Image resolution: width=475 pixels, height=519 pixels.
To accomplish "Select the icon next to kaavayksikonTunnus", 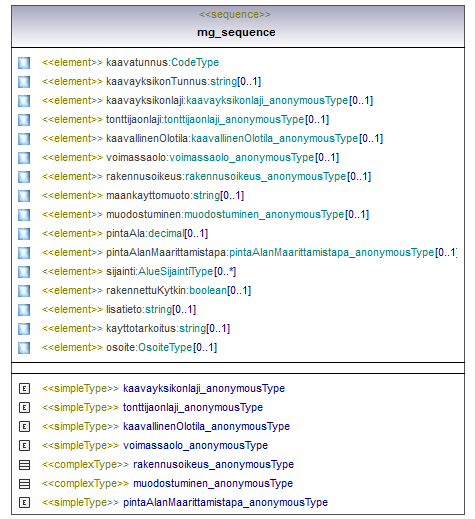I will [24, 82].
